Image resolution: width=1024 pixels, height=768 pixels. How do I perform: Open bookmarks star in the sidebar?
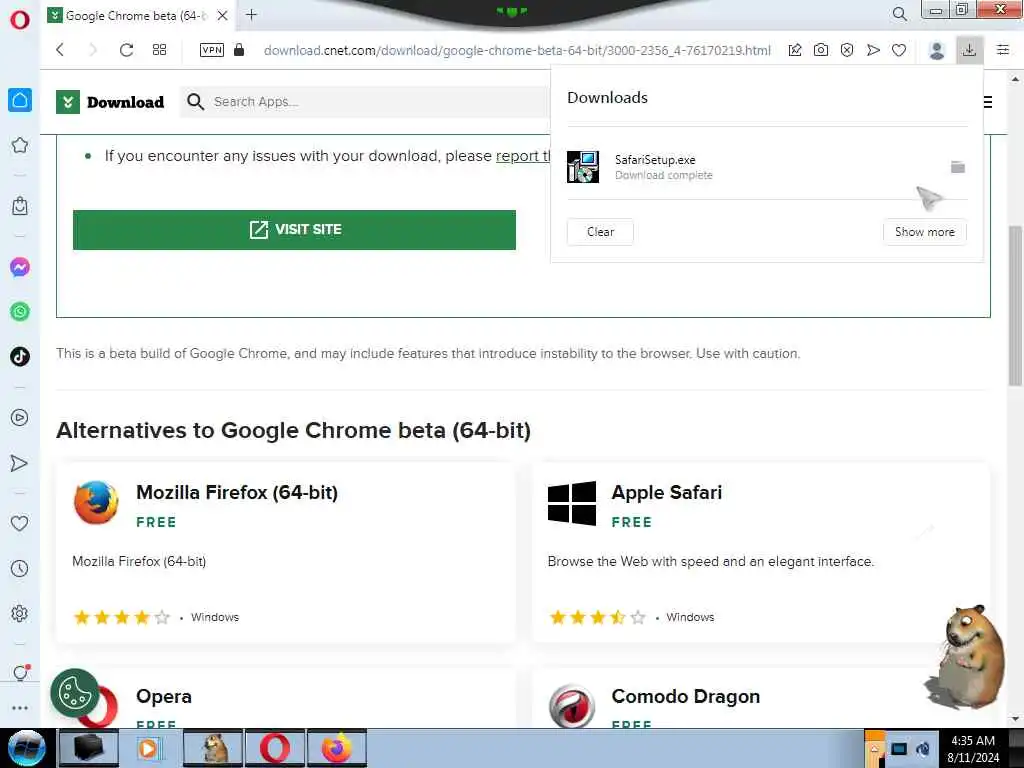click(x=20, y=145)
